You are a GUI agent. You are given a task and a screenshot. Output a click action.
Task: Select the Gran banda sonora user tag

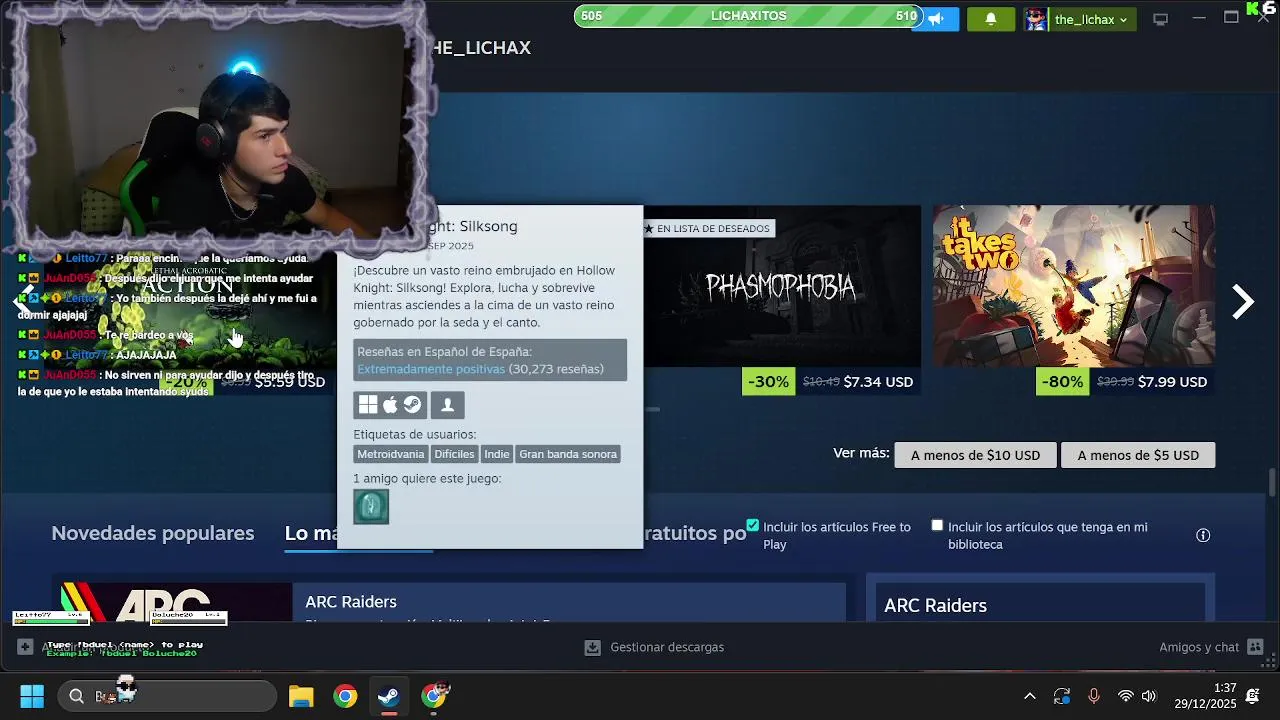pyautogui.click(x=568, y=454)
